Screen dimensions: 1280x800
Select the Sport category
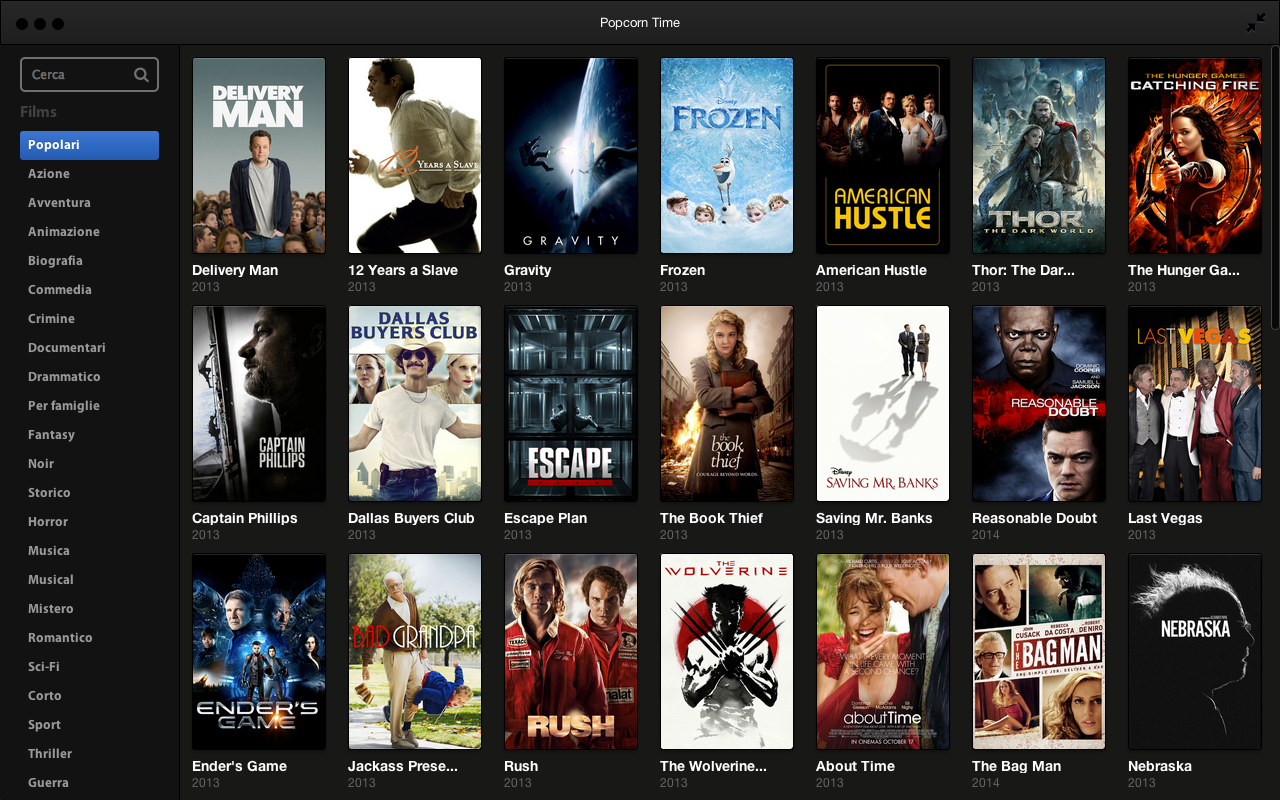44,725
